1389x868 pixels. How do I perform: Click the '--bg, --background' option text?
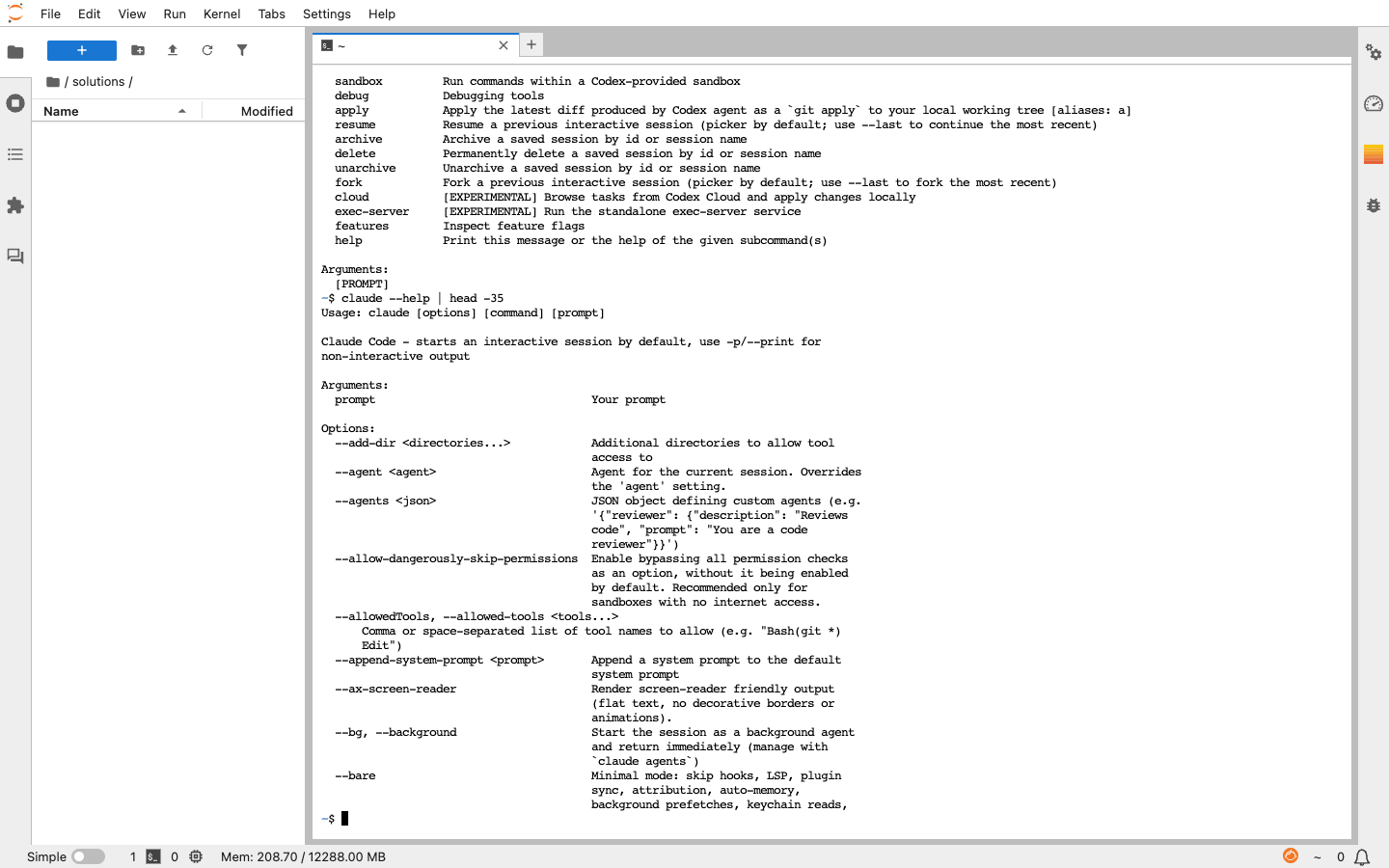click(395, 733)
